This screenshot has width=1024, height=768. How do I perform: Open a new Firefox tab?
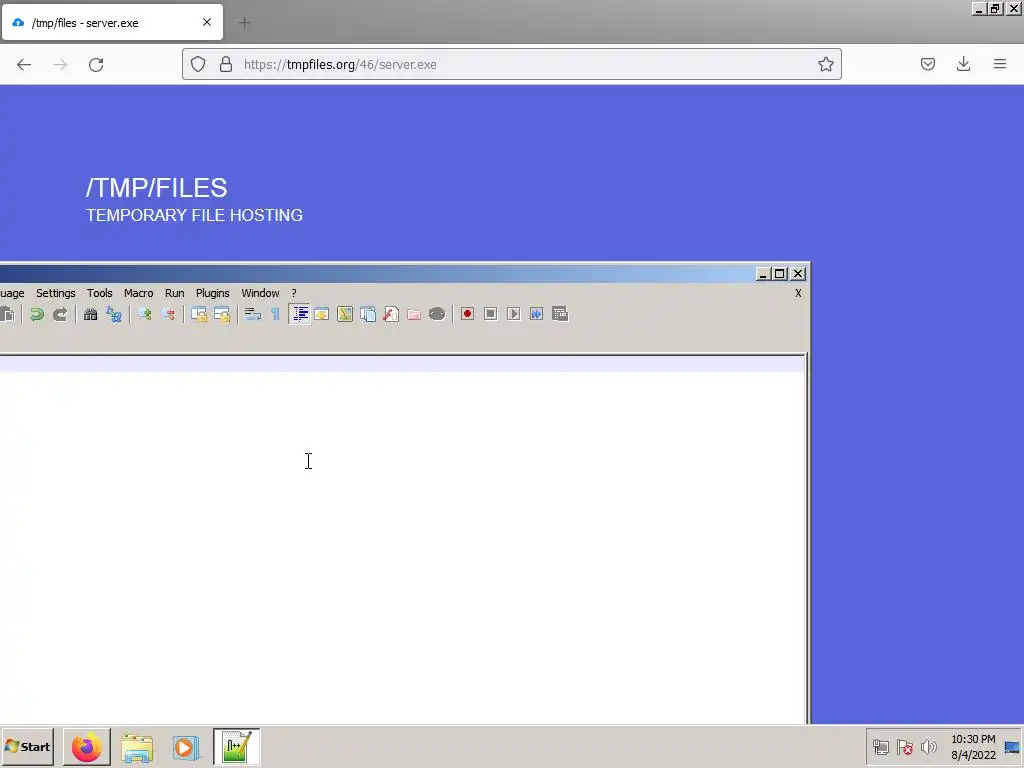coord(245,23)
